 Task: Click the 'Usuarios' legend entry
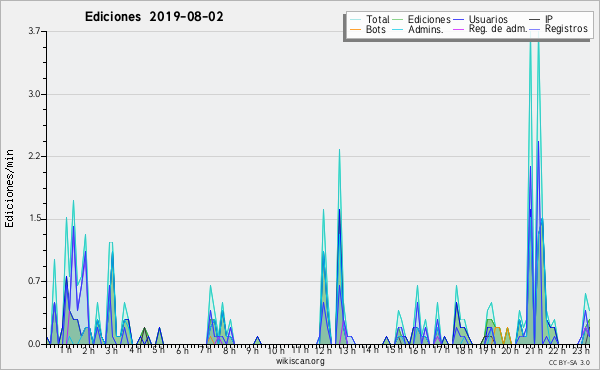[x=488, y=19]
